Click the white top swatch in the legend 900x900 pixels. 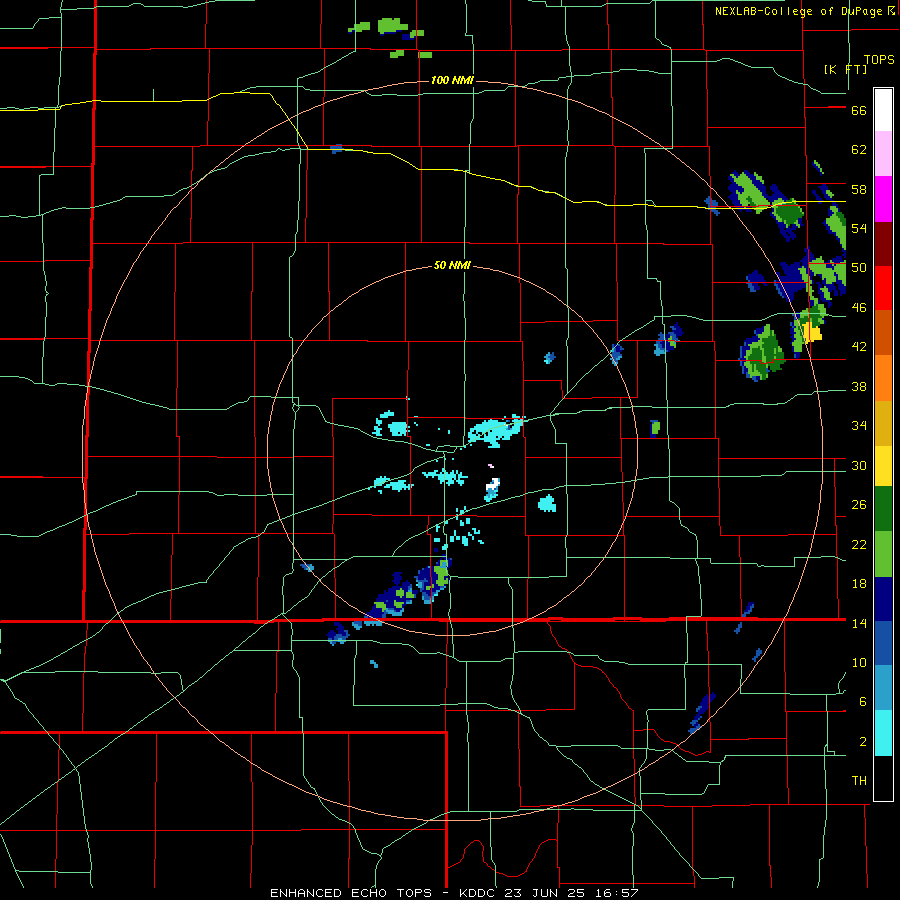(883, 110)
